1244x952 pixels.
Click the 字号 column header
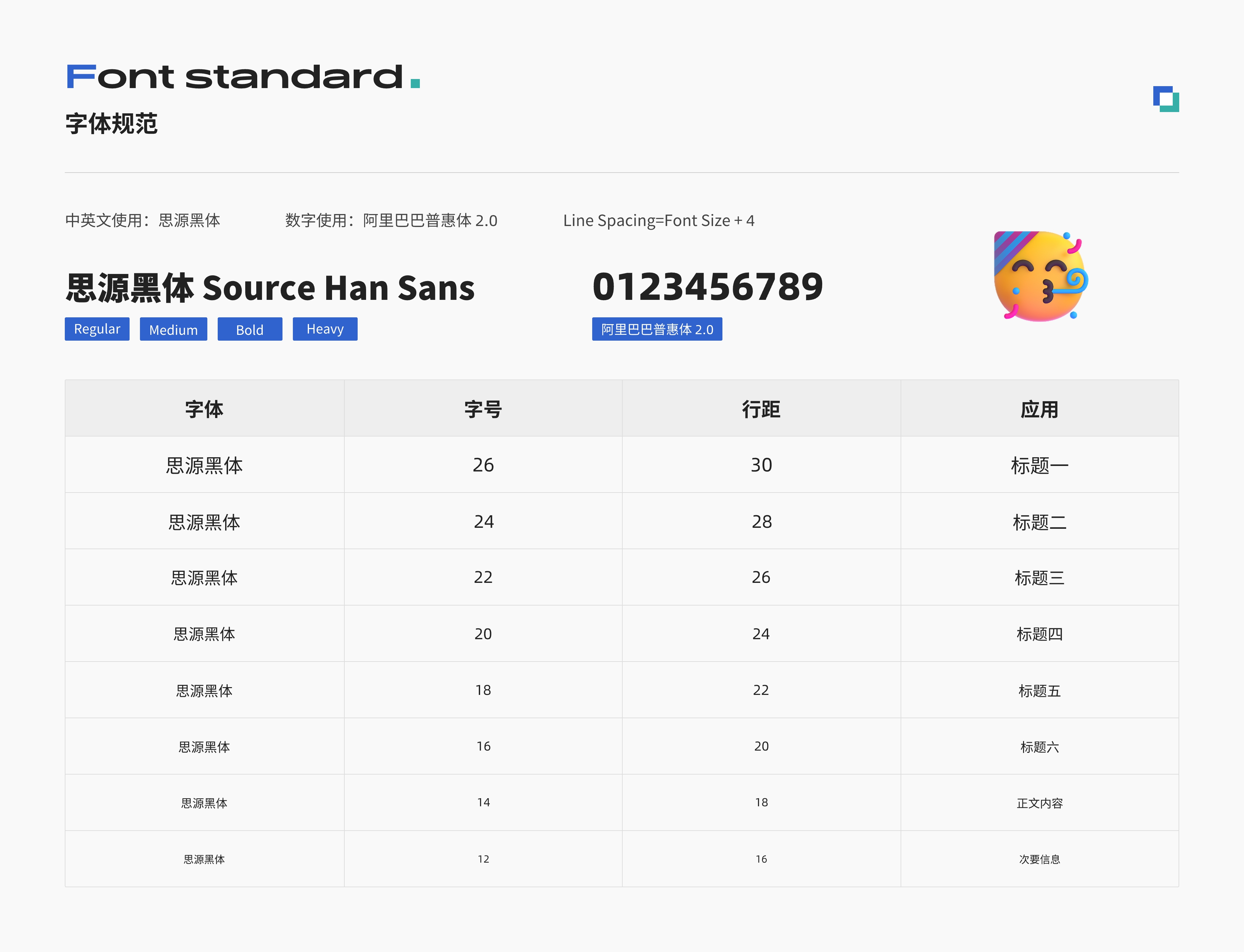482,409
